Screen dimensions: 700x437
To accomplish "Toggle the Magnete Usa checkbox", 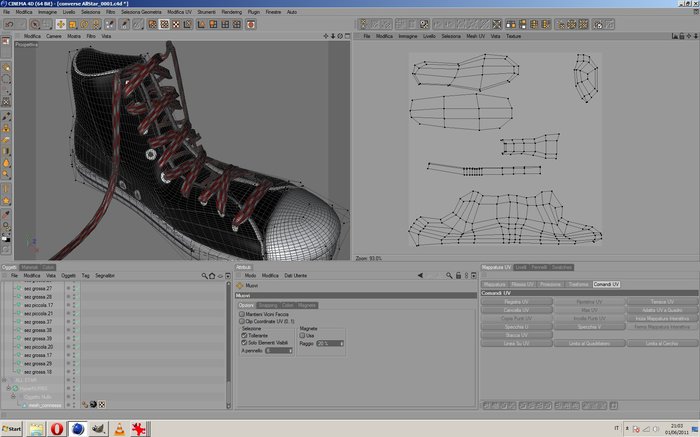I will point(302,335).
